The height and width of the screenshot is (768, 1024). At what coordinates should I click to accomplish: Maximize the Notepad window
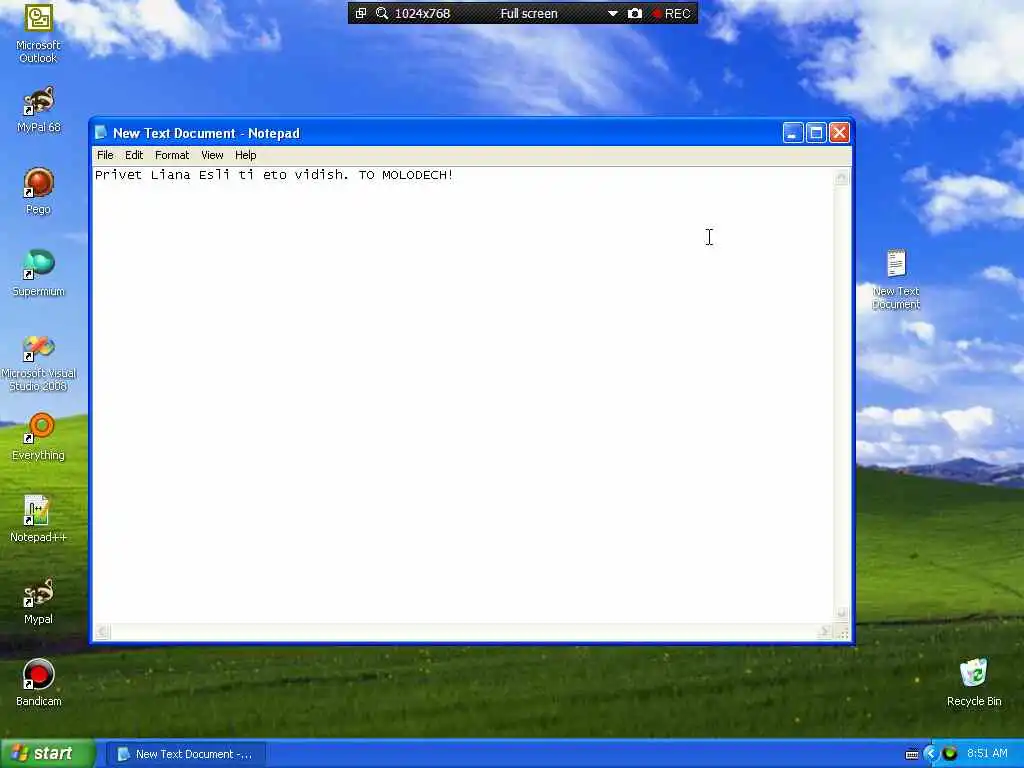(816, 133)
